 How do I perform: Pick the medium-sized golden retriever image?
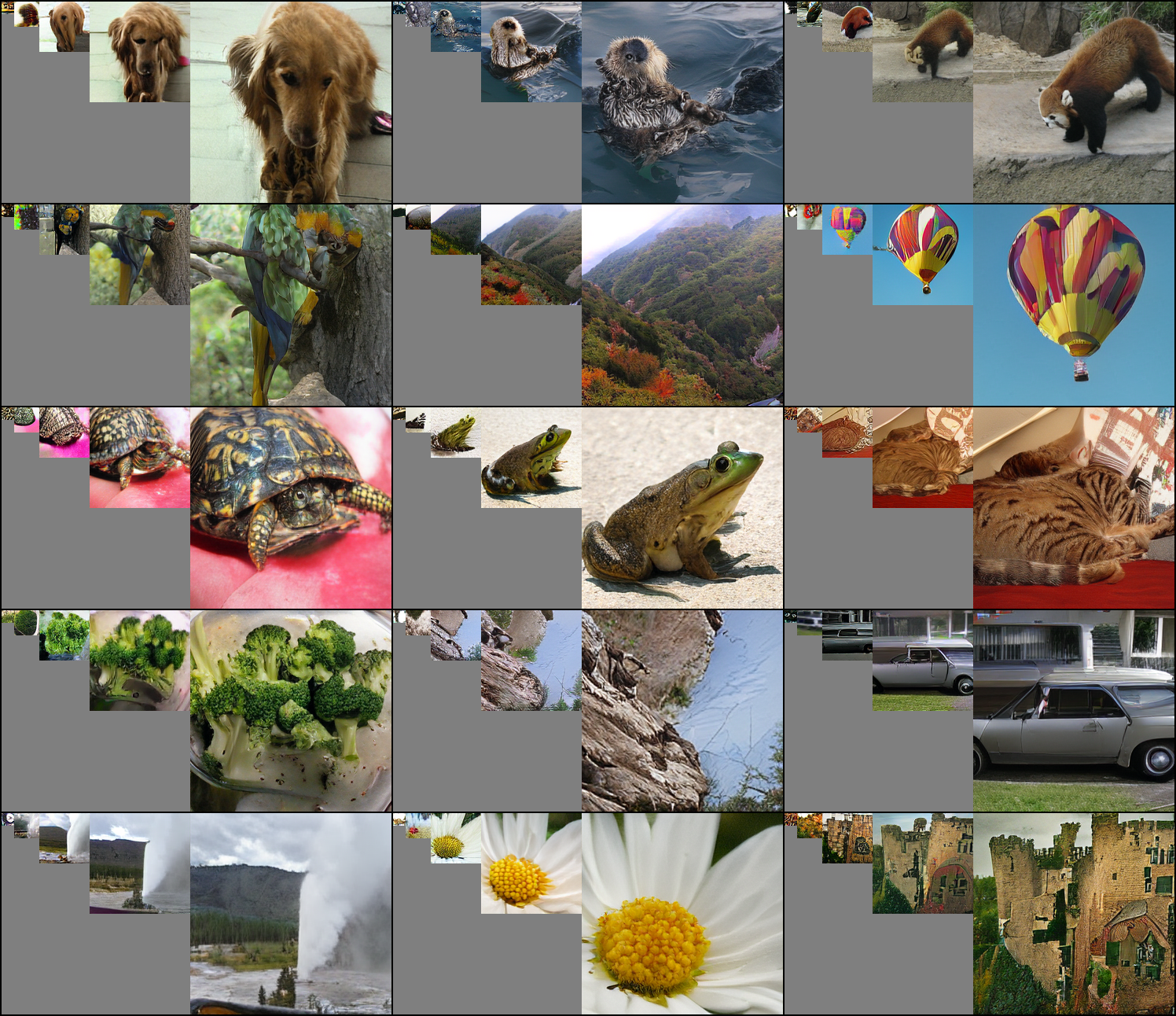click(140, 52)
